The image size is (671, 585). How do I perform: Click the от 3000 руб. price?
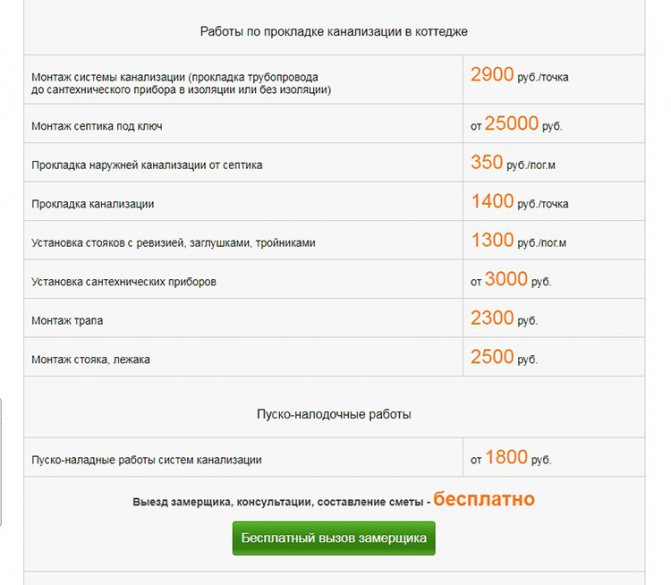pos(511,279)
